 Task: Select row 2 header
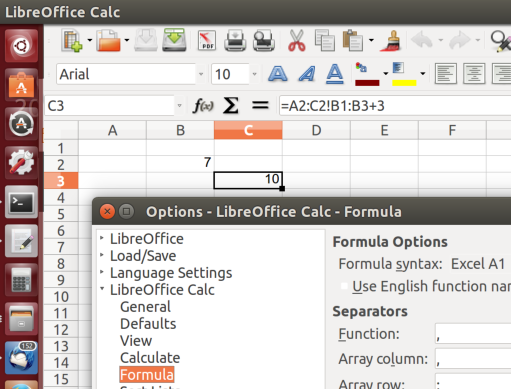61,164
